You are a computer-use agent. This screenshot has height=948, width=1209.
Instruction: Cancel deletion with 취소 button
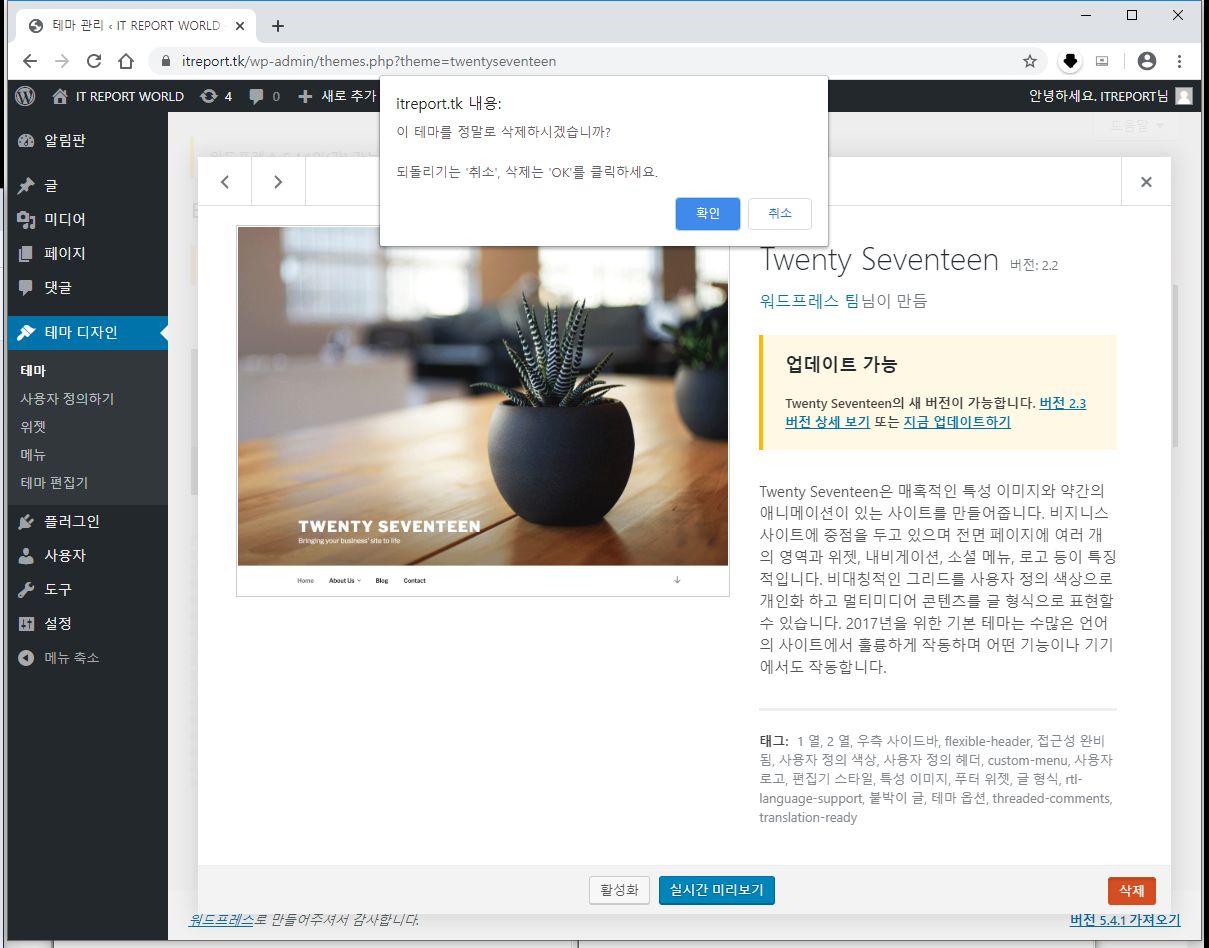pyautogui.click(x=780, y=214)
